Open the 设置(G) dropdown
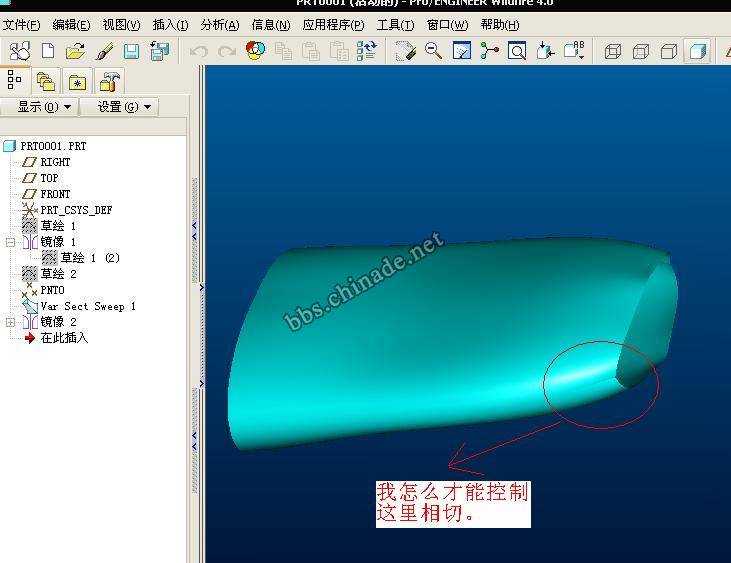The image size is (731, 563). pyautogui.click(x=119, y=107)
